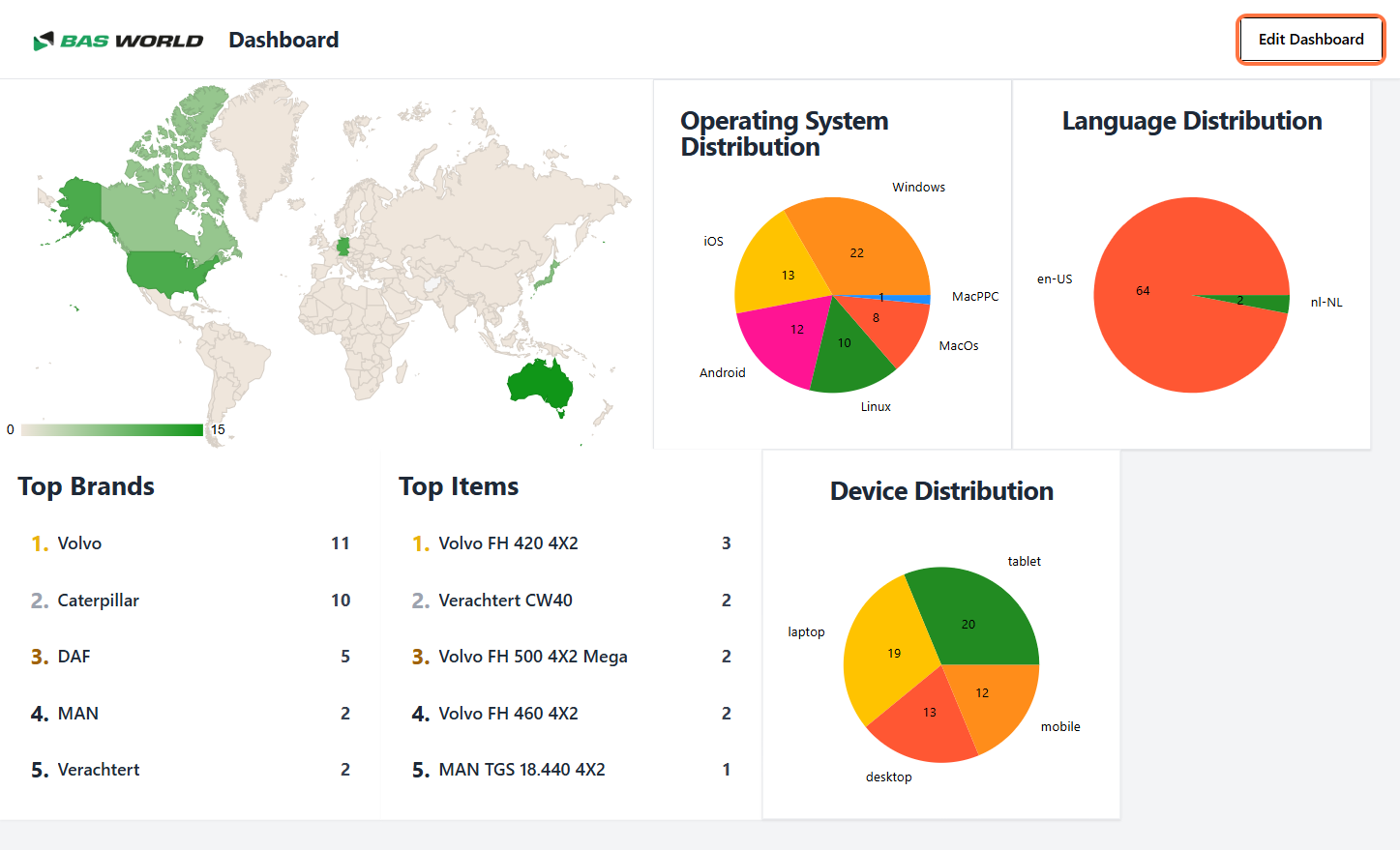
Task: Click the laptop label on device chart
Action: click(x=806, y=632)
